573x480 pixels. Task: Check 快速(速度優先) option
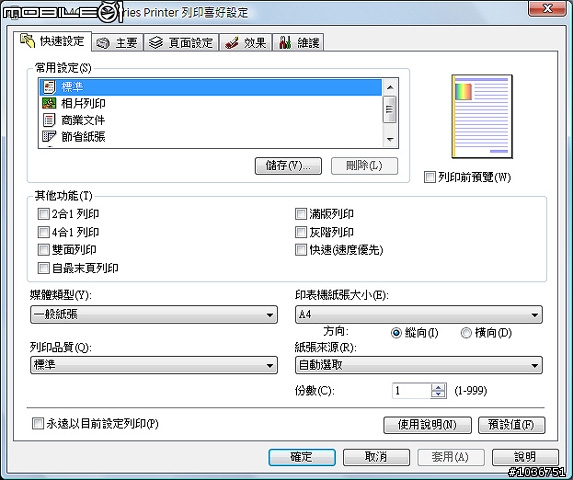pos(301,250)
